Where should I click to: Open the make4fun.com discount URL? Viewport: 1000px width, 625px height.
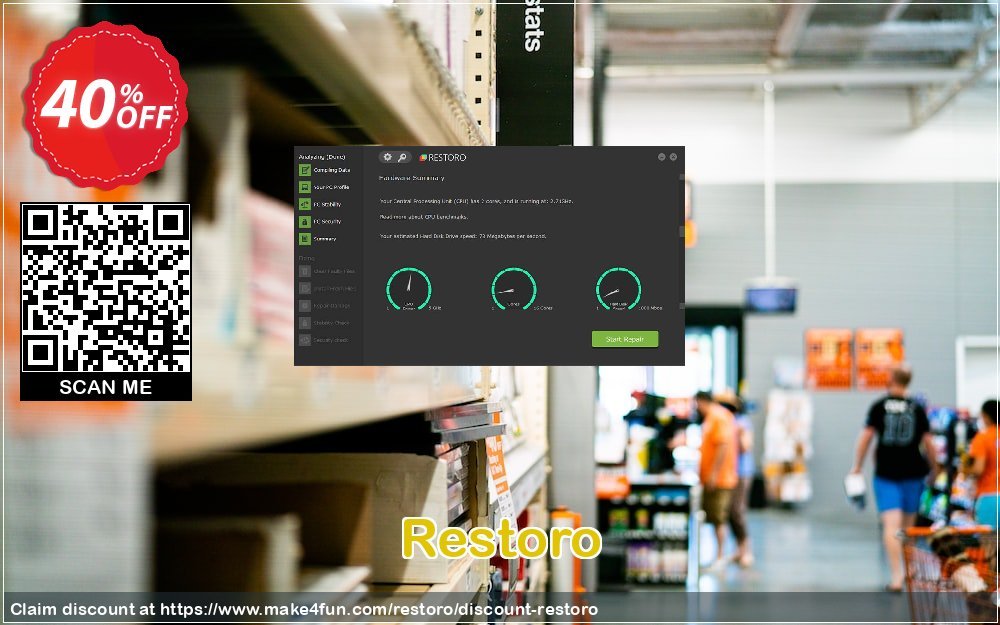379,609
